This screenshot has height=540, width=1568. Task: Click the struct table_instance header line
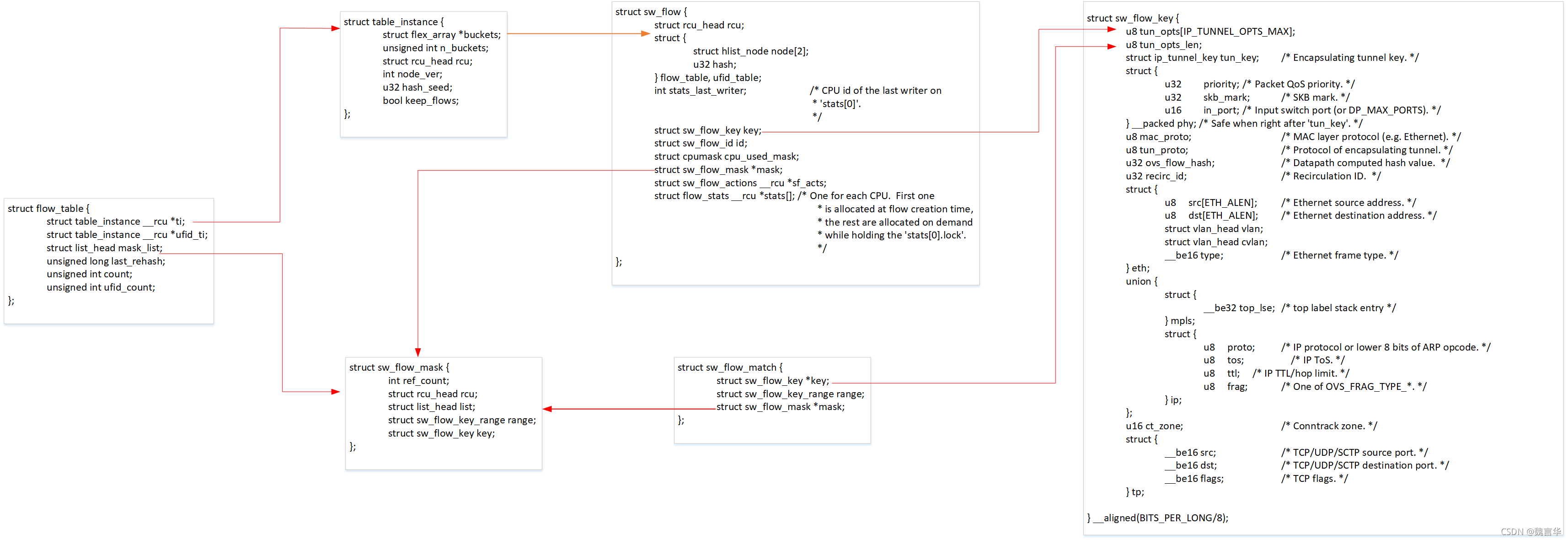(394, 22)
